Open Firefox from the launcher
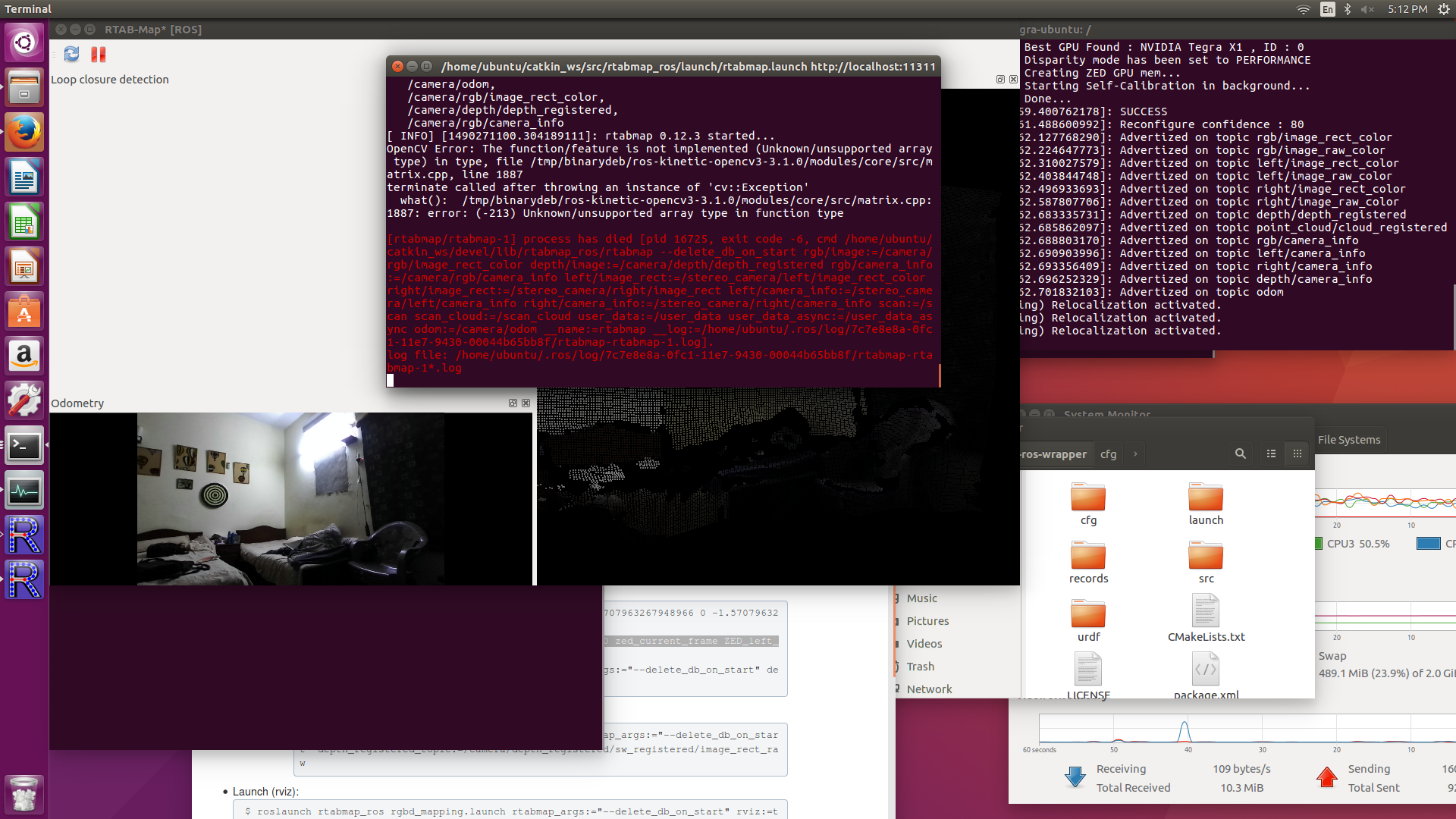The image size is (1456, 819). coord(24,133)
